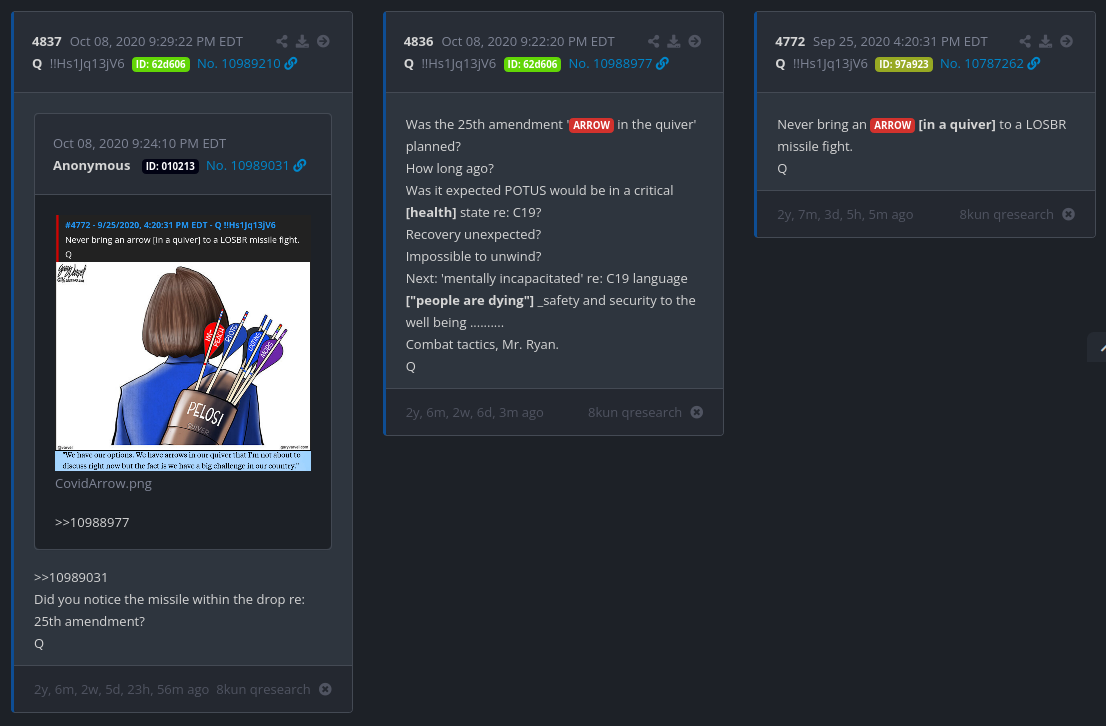Click the CovidArrow.png file name
The image size is (1106, 726).
104,483
